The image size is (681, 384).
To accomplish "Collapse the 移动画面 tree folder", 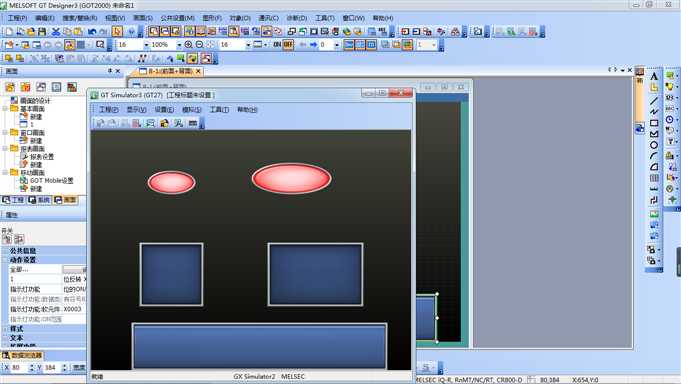I will click(x=5, y=172).
